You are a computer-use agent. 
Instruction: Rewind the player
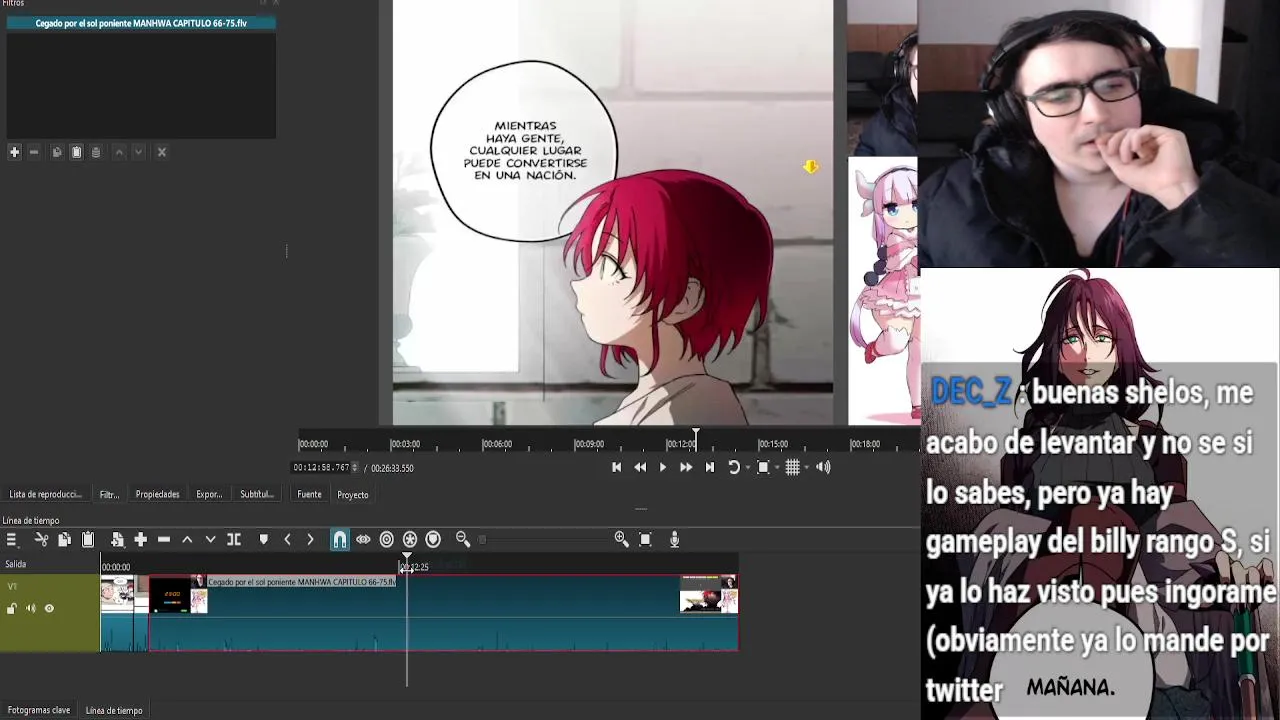[x=640, y=467]
